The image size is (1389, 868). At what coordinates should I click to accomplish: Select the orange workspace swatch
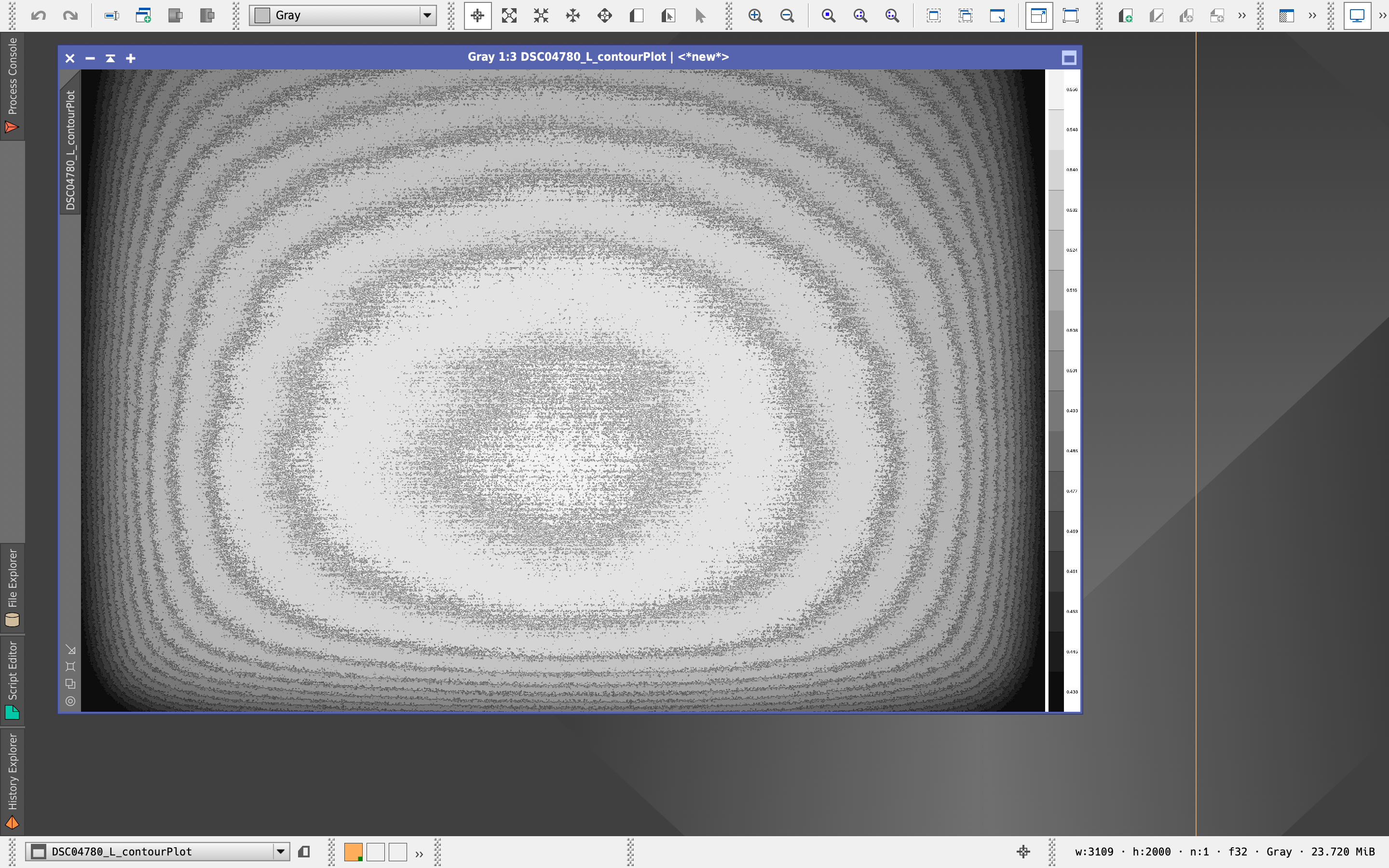pyautogui.click(x=353, y=851)
